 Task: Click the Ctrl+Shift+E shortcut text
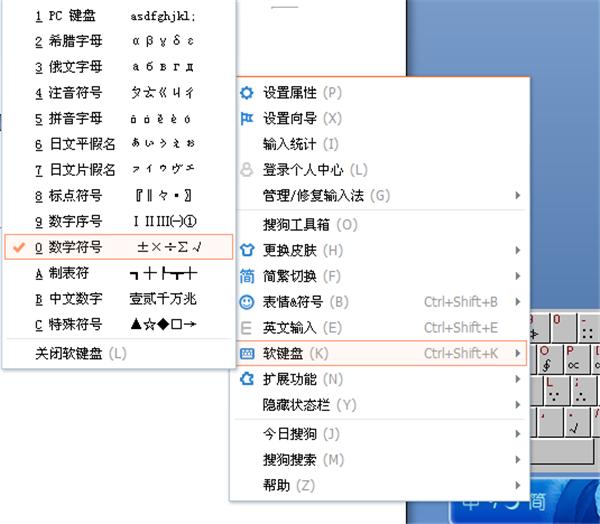click(x=461, y=328)
